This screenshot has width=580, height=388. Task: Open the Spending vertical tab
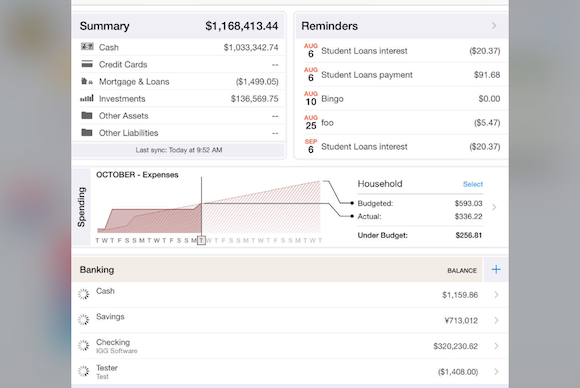point(81,207)
